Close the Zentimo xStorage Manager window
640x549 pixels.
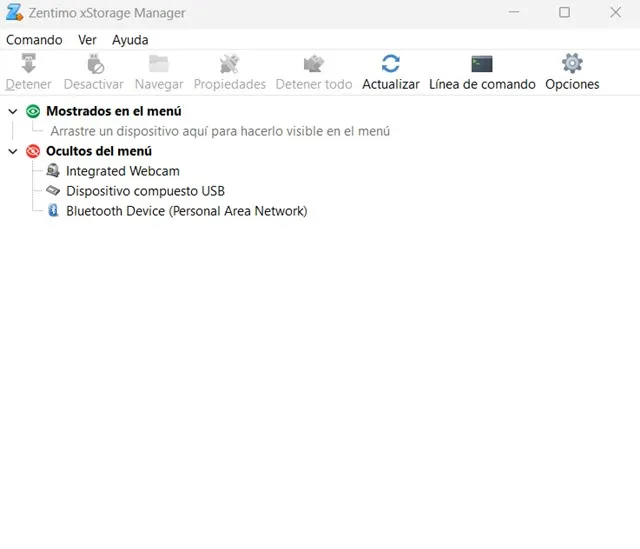616,12
